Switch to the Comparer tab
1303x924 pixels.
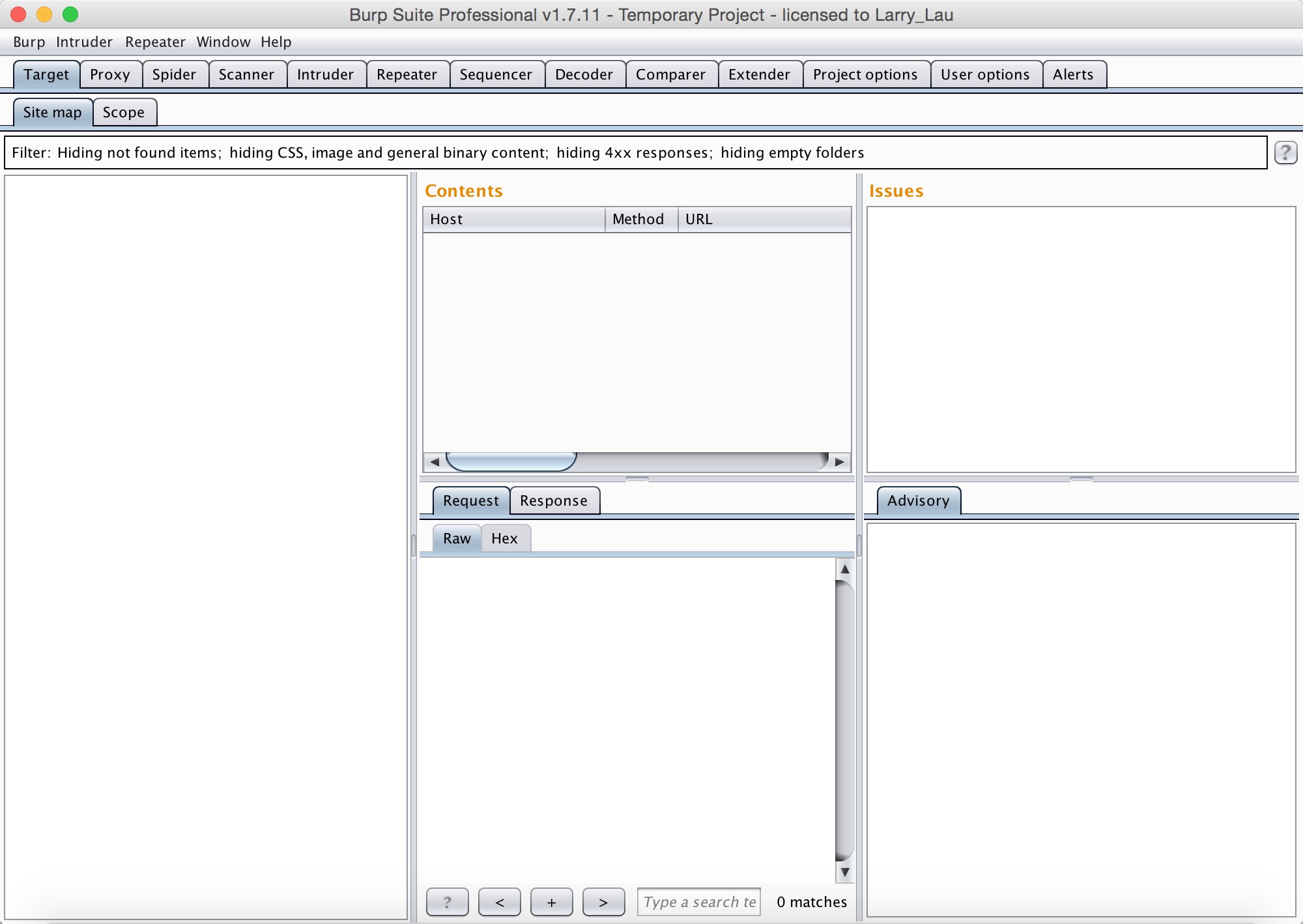pyautogui.click(x=670, y=74)
